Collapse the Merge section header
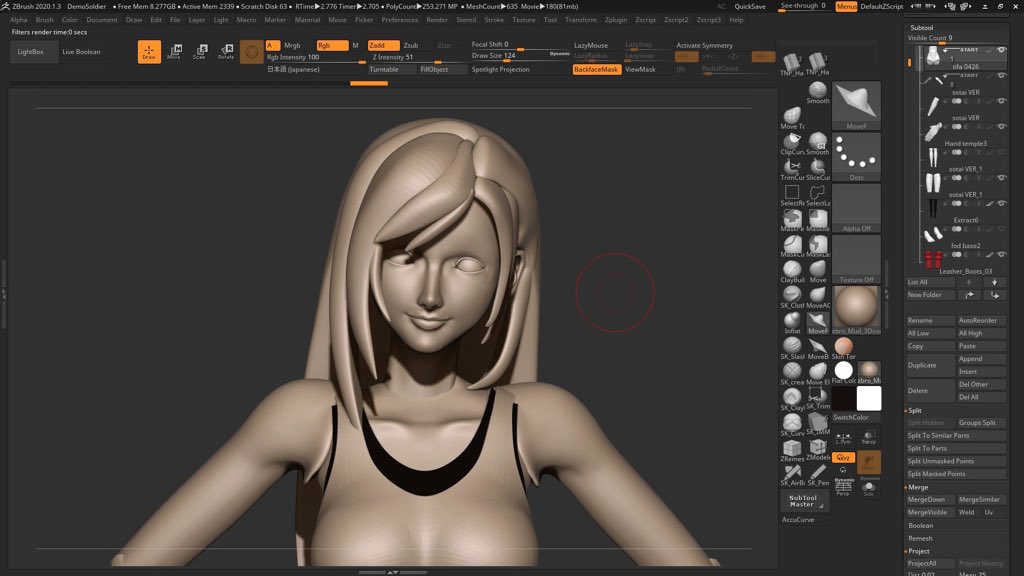Viewport: 1024px width, 576px height. (918, 487)
